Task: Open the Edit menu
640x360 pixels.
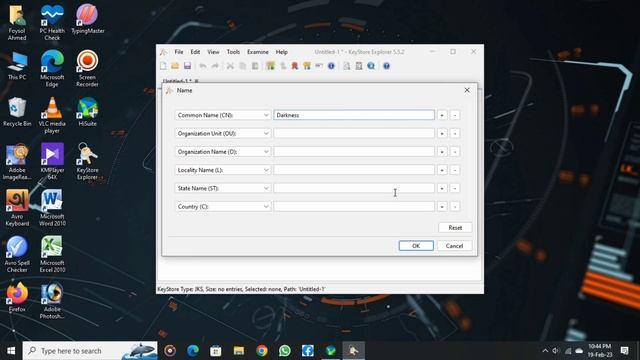Action: click(x=195, y=52)
